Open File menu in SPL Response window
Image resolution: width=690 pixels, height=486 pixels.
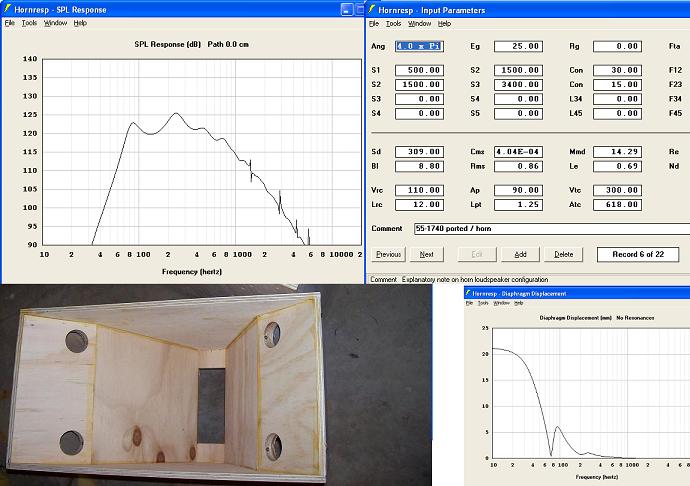10,23
